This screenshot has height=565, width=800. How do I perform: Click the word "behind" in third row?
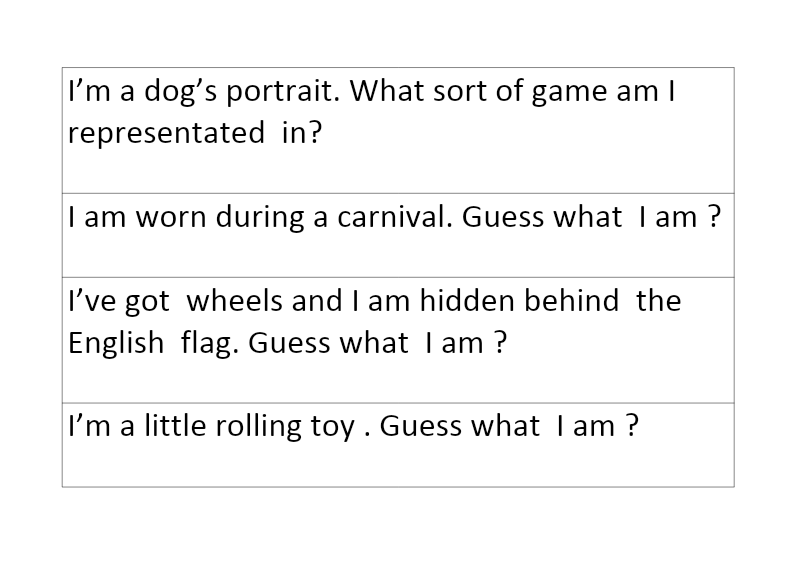pos(571,301)
